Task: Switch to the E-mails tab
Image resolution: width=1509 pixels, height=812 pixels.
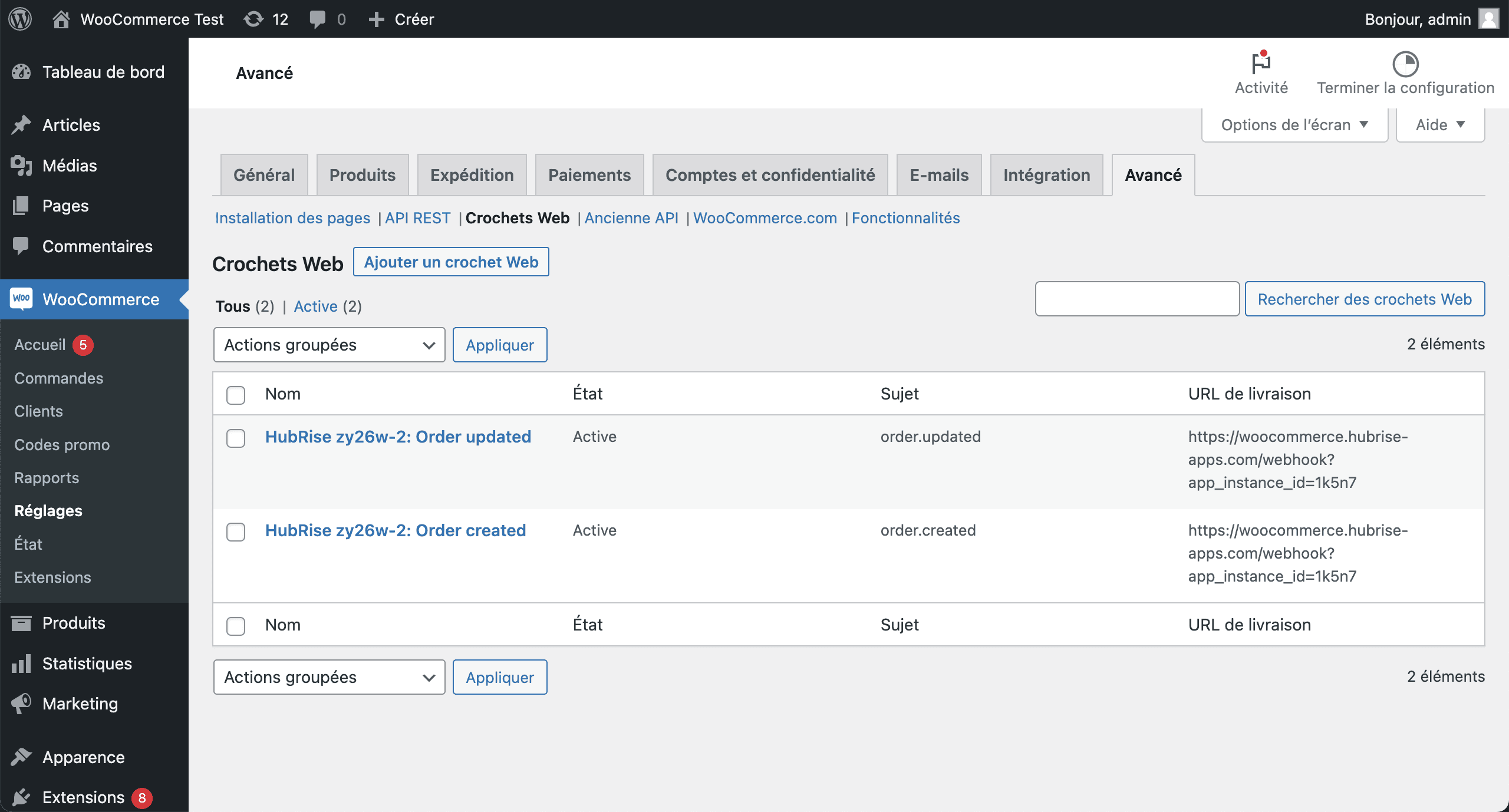Action: (938, 174)
